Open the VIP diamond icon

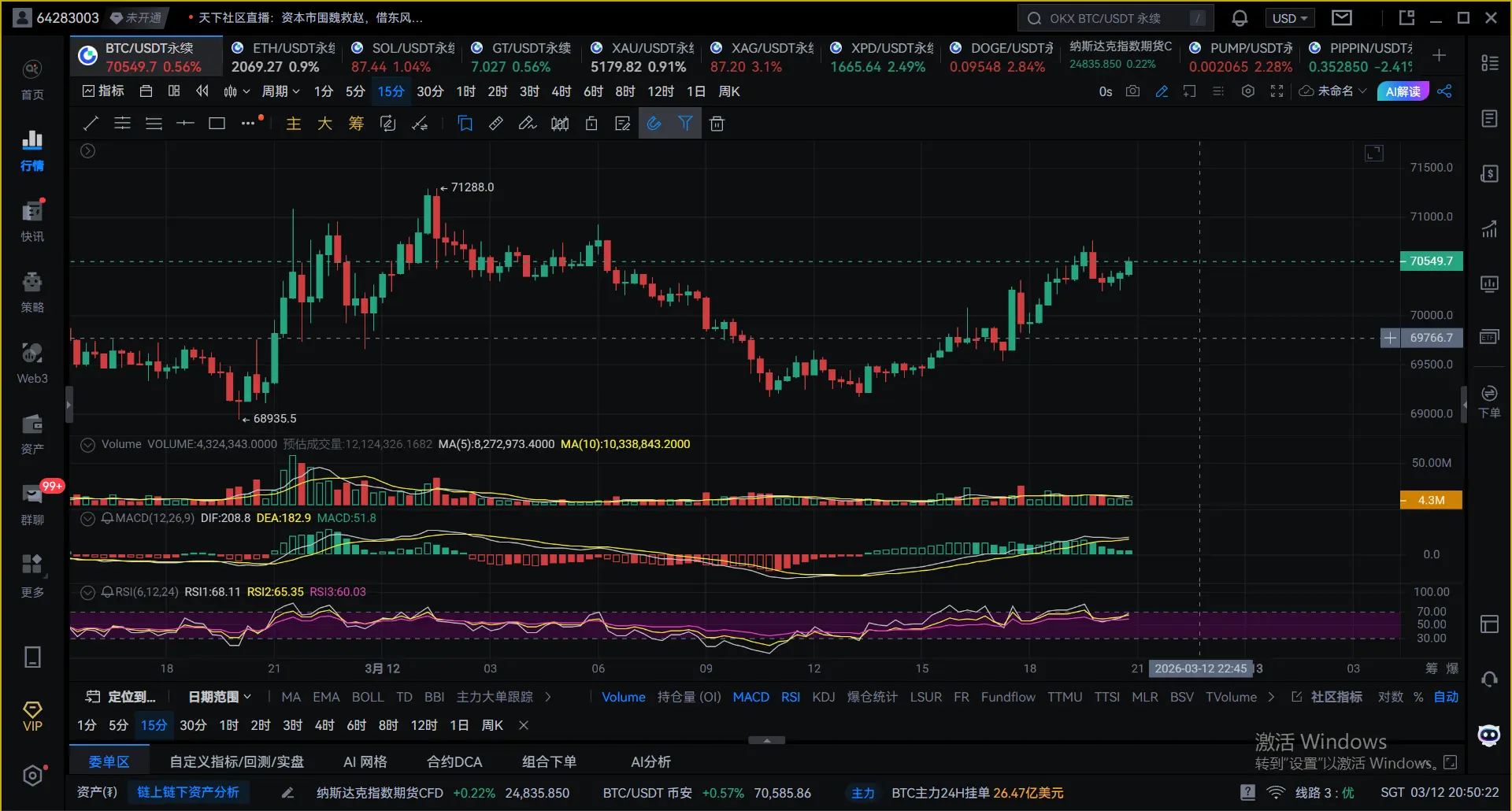pyautogui.click(x=32, y=717)
